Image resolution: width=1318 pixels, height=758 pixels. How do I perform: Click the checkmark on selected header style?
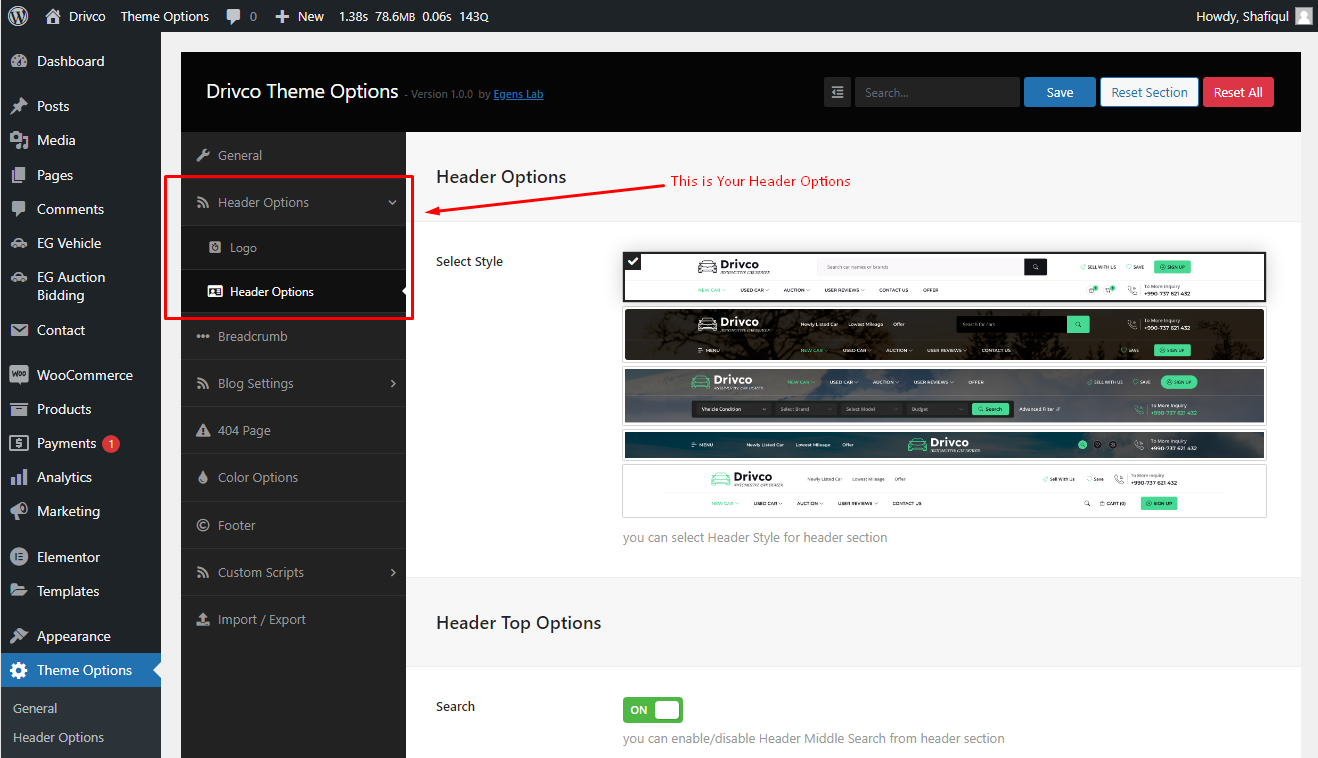633,262
